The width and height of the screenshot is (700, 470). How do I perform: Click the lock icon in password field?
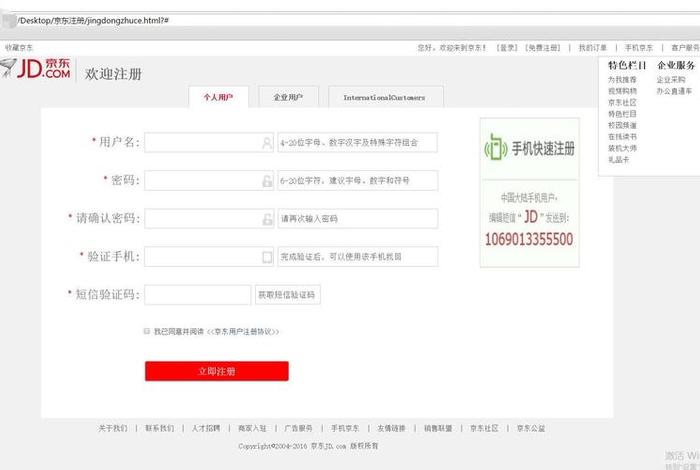point(267,181)
